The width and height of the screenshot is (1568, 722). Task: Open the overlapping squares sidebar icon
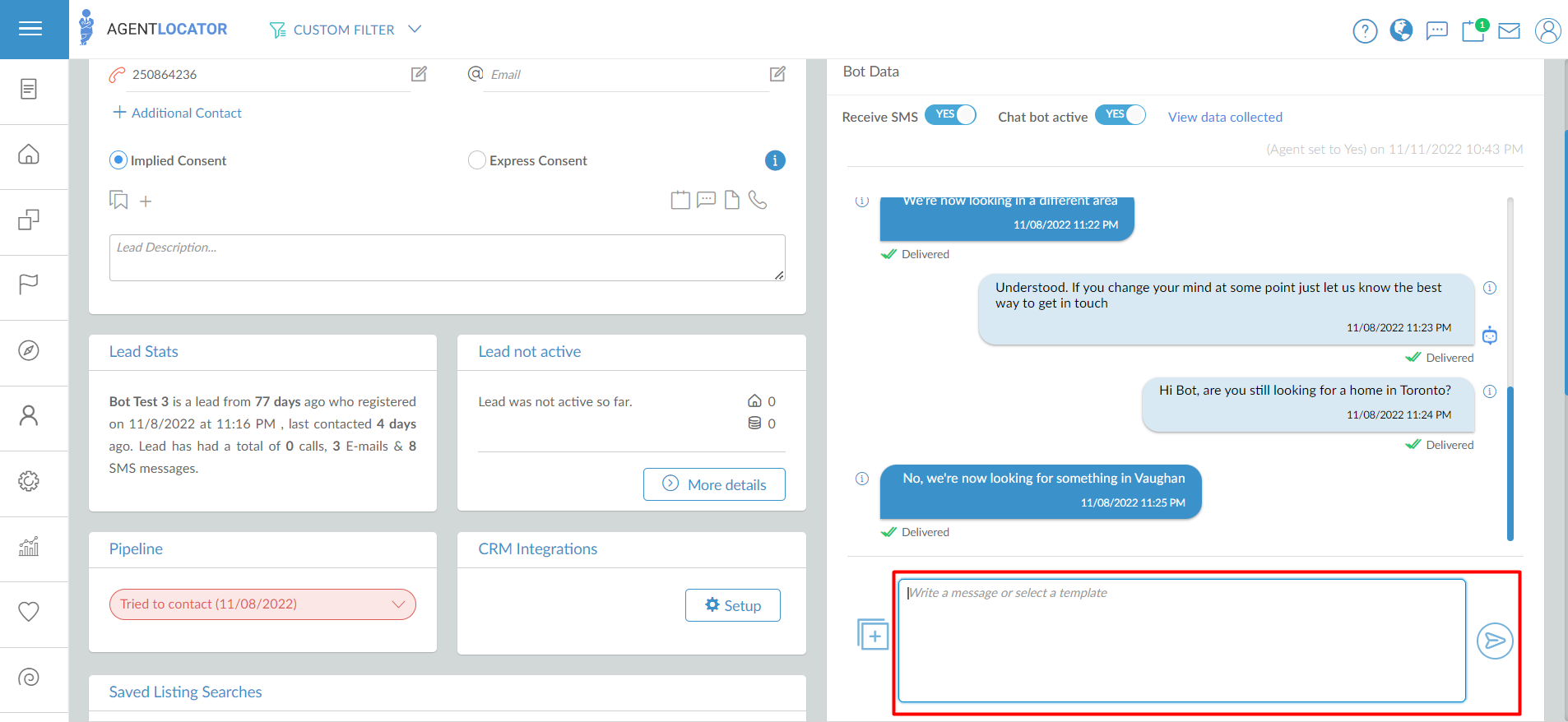pyautogui.click(x=29, y=220)
